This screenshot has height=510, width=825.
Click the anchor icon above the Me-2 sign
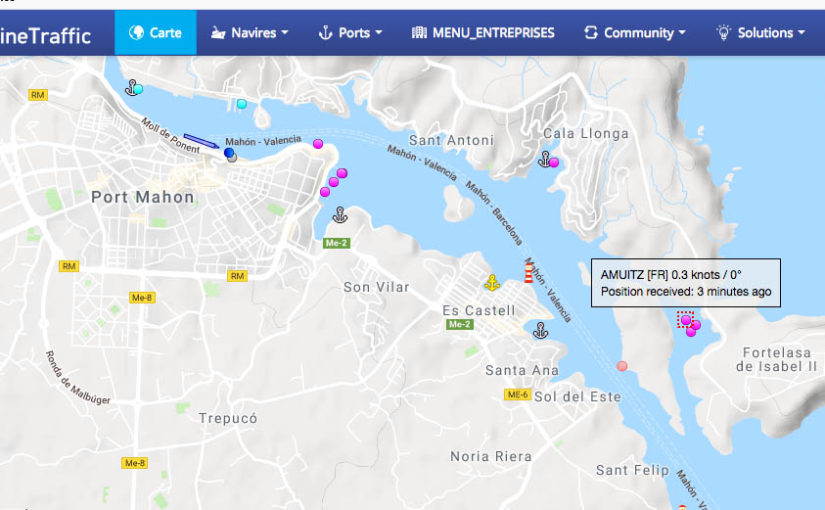point(340,215)
